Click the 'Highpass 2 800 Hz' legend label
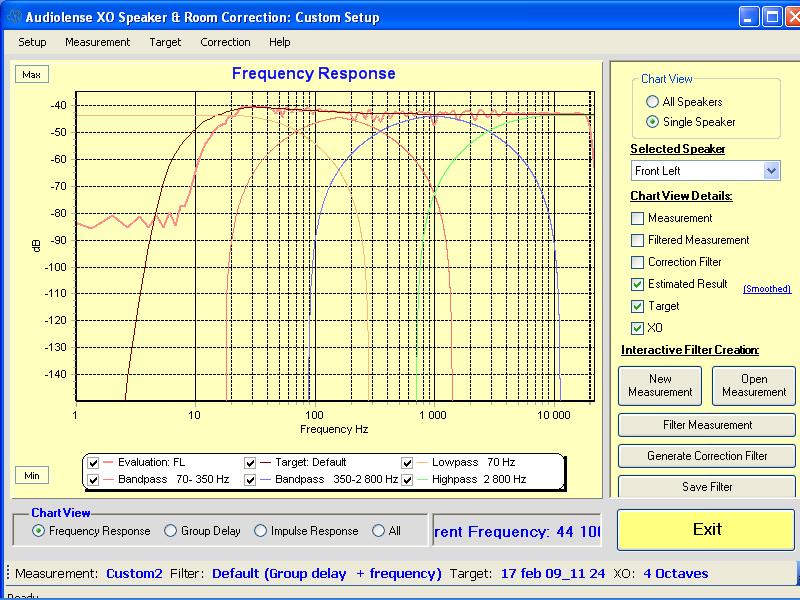The width and height of the screenshot is (800, 600). [x=479, y=479]
